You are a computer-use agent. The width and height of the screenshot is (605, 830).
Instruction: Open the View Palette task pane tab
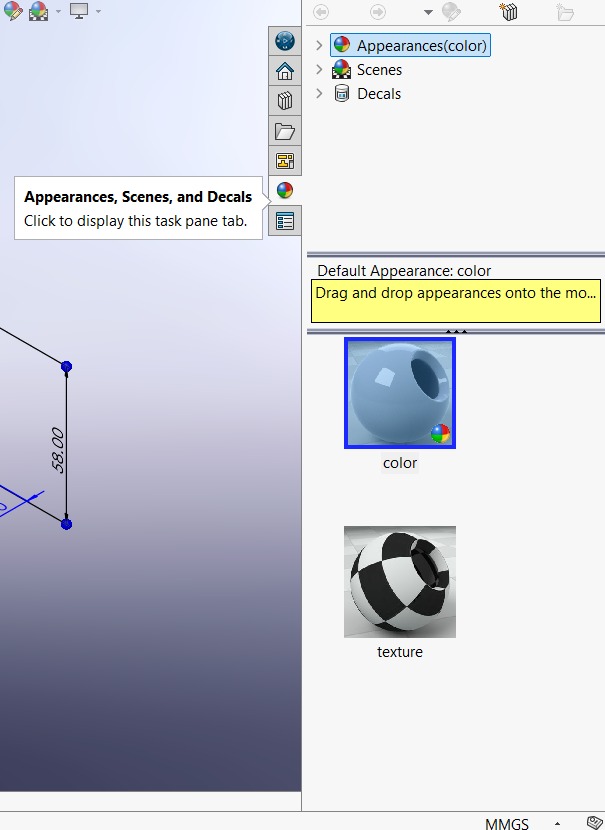point(285,160)
